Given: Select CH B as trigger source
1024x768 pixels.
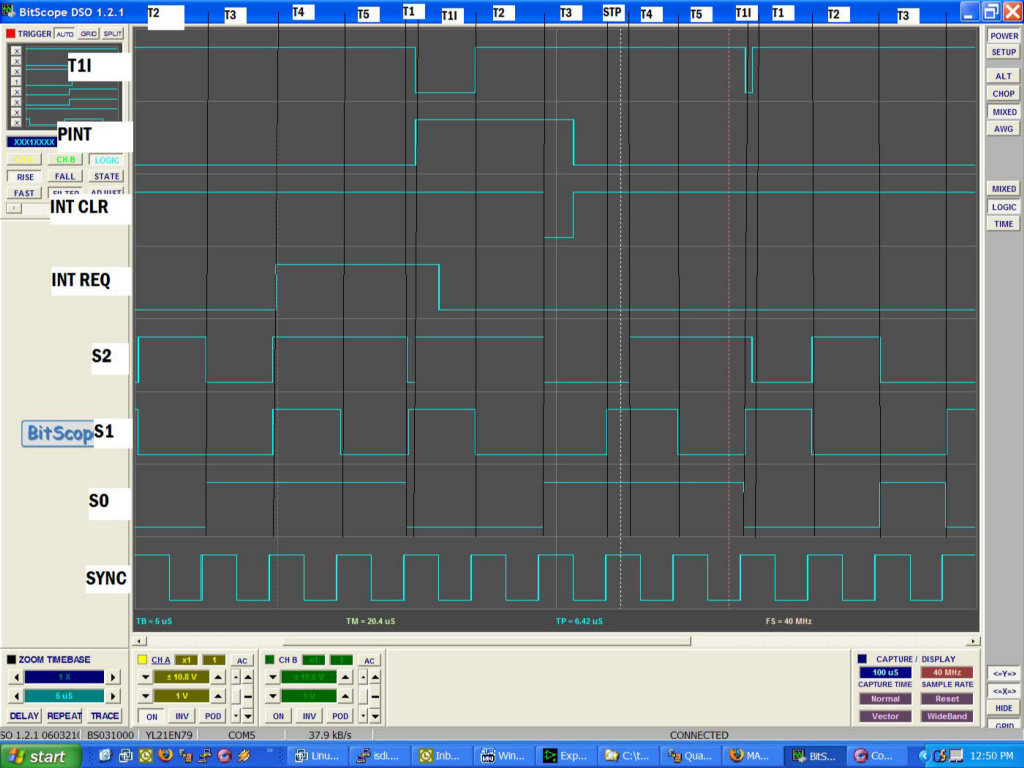Looking at the screenshot, I should point(65,159).
